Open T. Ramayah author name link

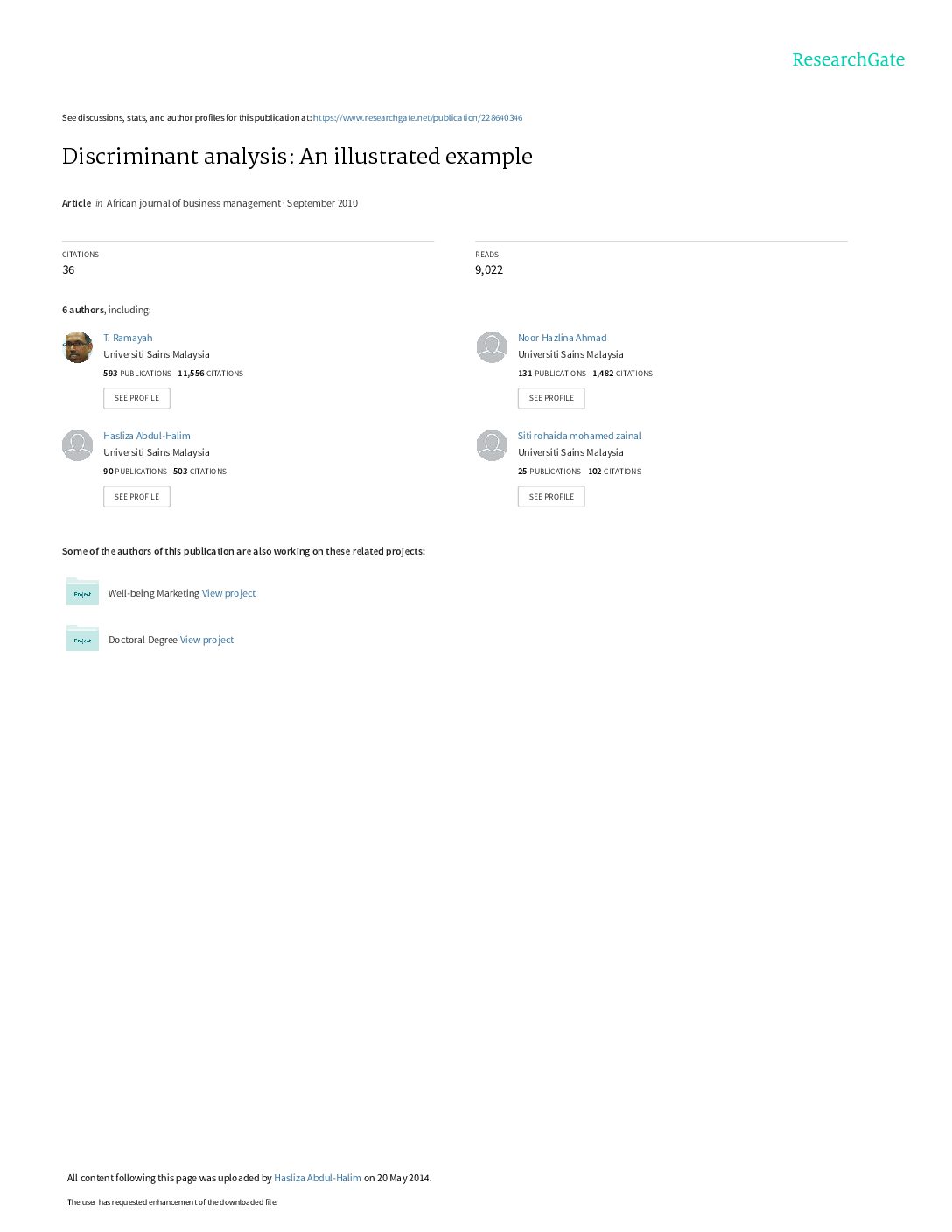tap(128, 338)
